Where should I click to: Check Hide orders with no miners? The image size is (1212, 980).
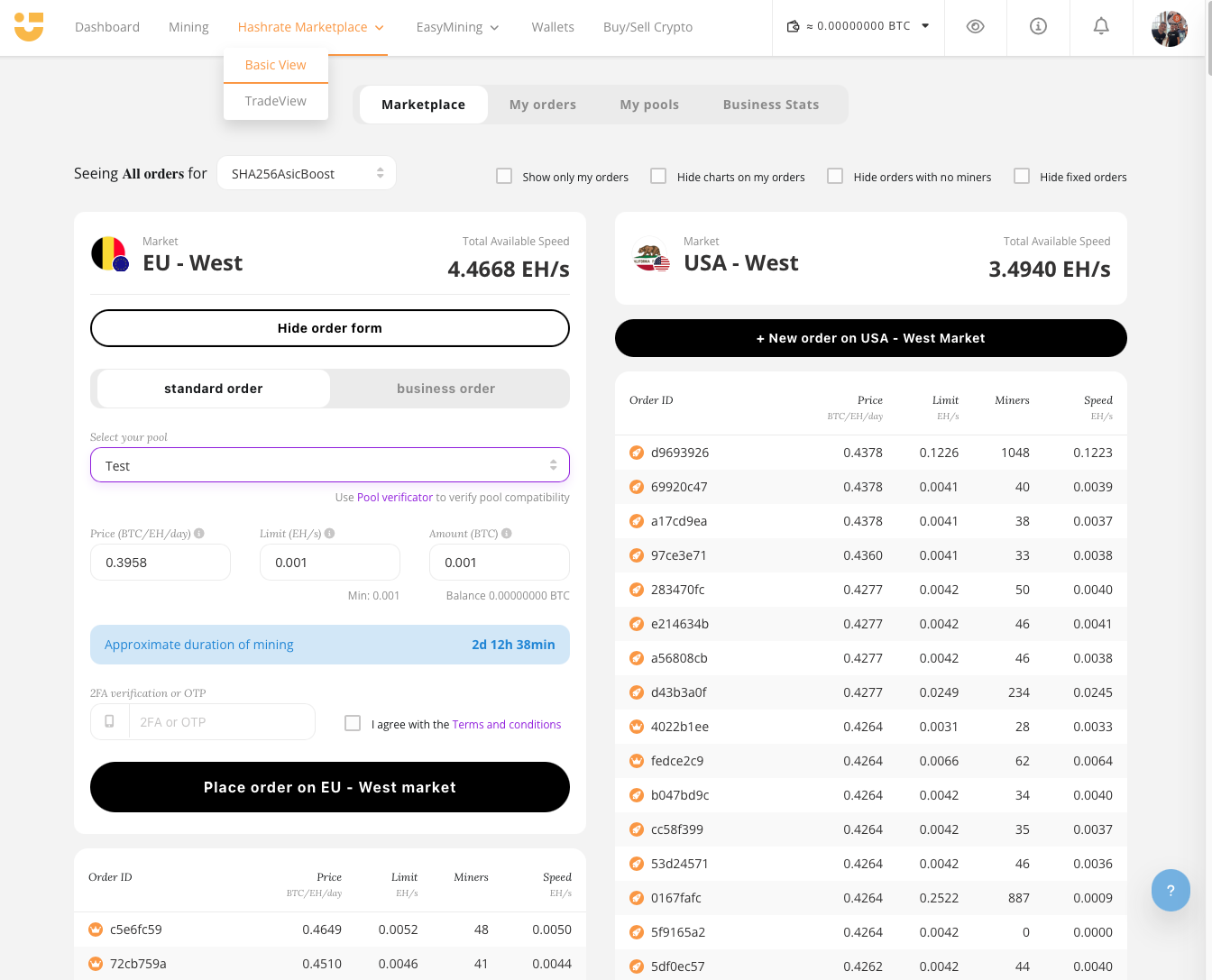tap(834, 176)
